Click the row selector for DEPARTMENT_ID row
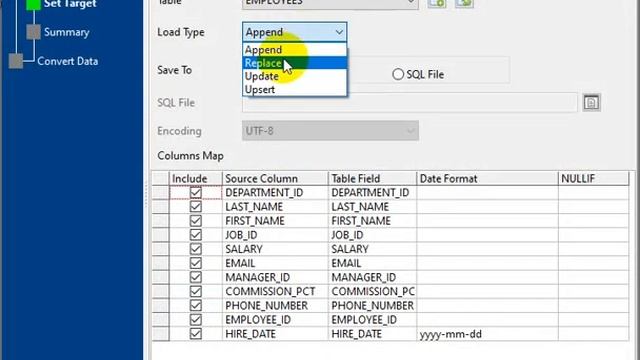The image size is (640, 360). (x=160, y=192)
